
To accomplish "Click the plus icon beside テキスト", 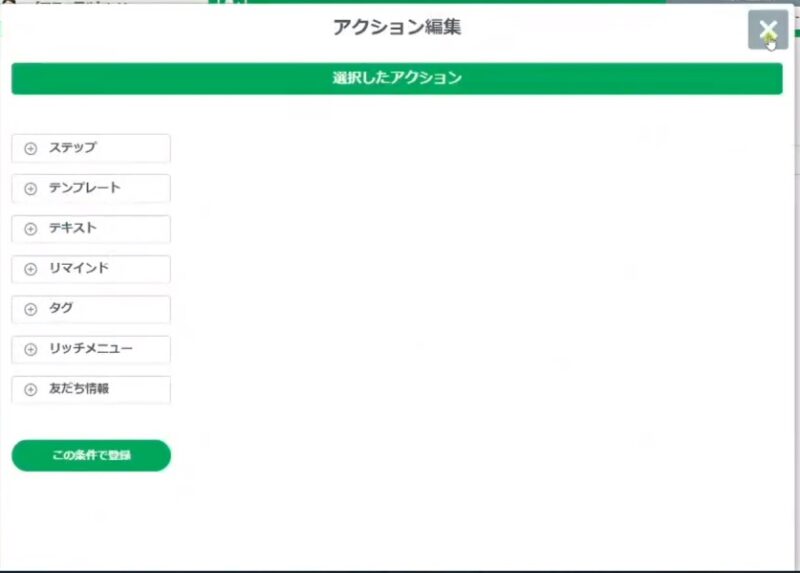I will pyautogui.click(x=31, y=229).
